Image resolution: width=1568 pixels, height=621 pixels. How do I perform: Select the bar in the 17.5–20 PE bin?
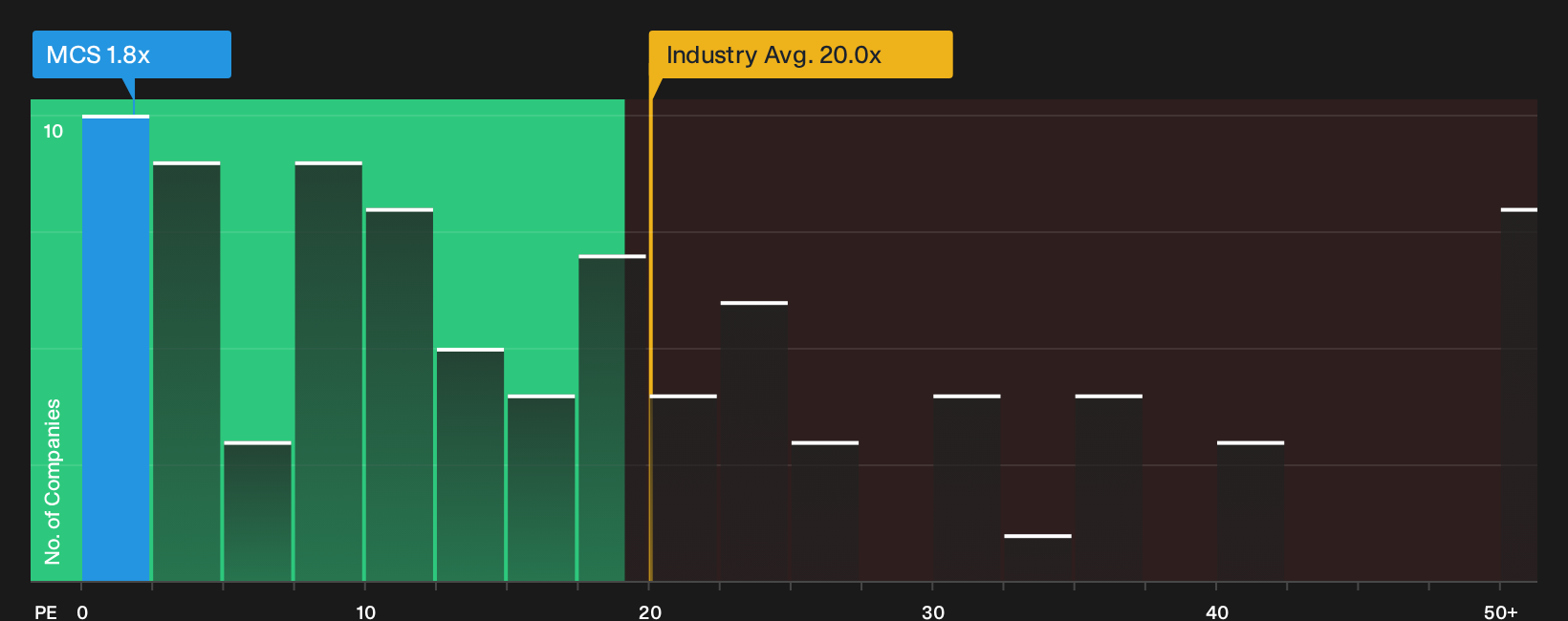(612, 418)
